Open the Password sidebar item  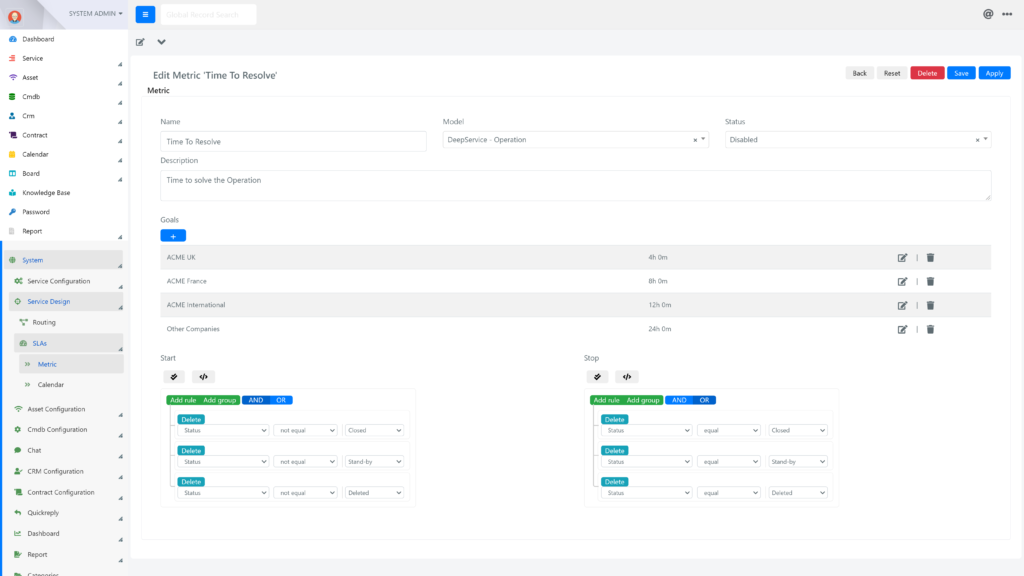click(x=36, y=212)
